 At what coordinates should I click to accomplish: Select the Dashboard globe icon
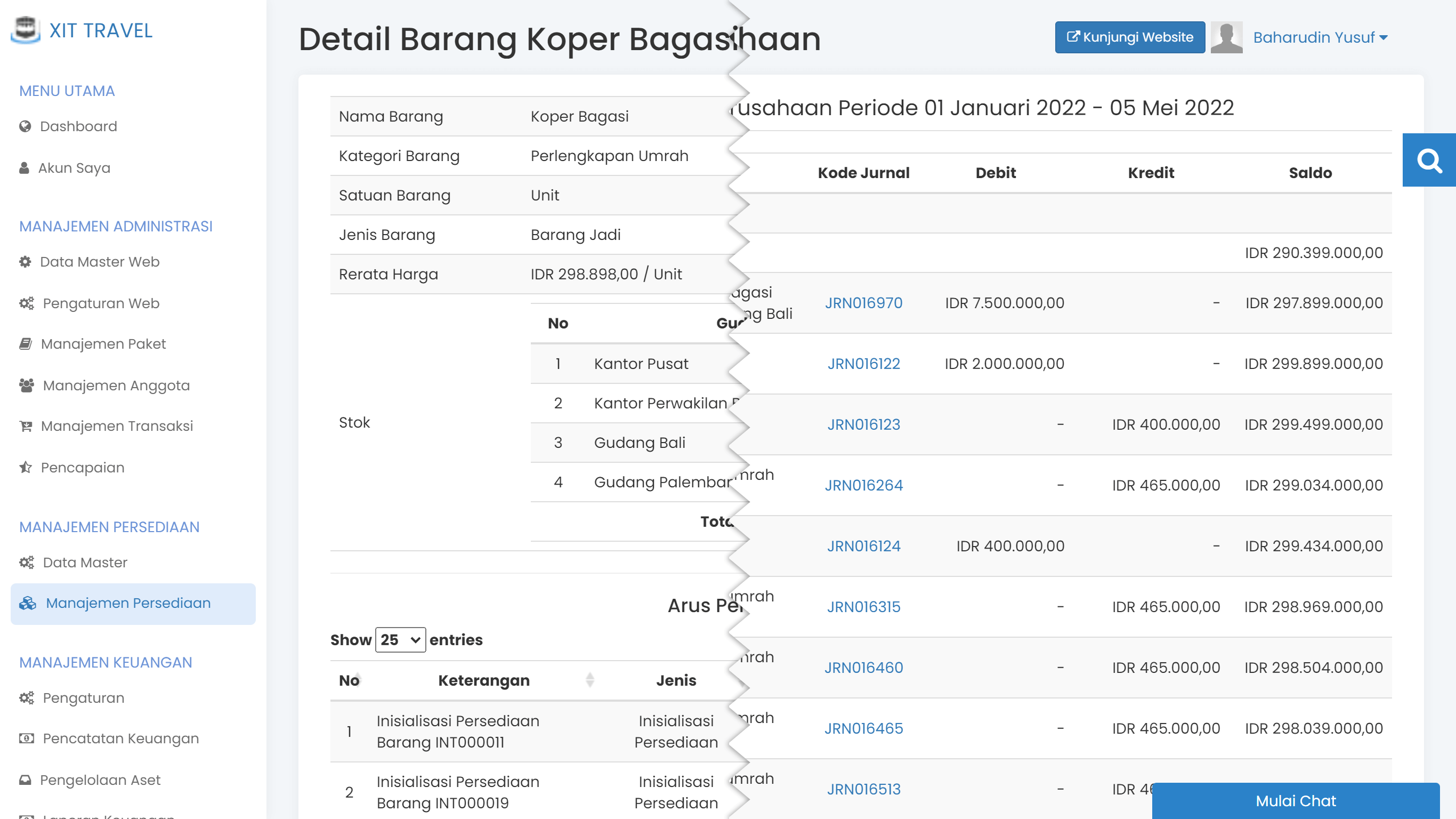[x=25, y=126]
